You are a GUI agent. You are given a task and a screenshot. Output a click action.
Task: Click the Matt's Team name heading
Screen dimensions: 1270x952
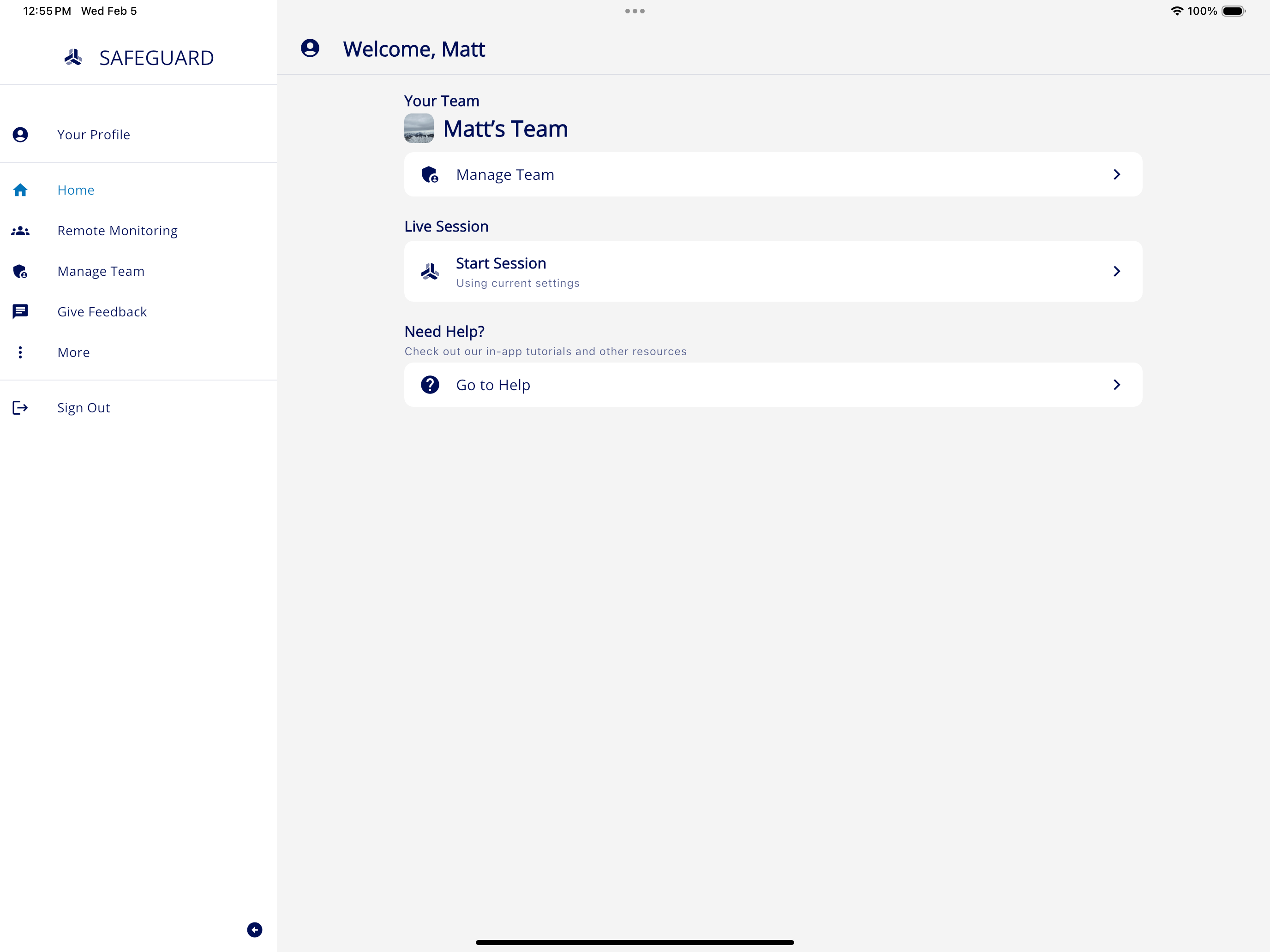point(505,129)
